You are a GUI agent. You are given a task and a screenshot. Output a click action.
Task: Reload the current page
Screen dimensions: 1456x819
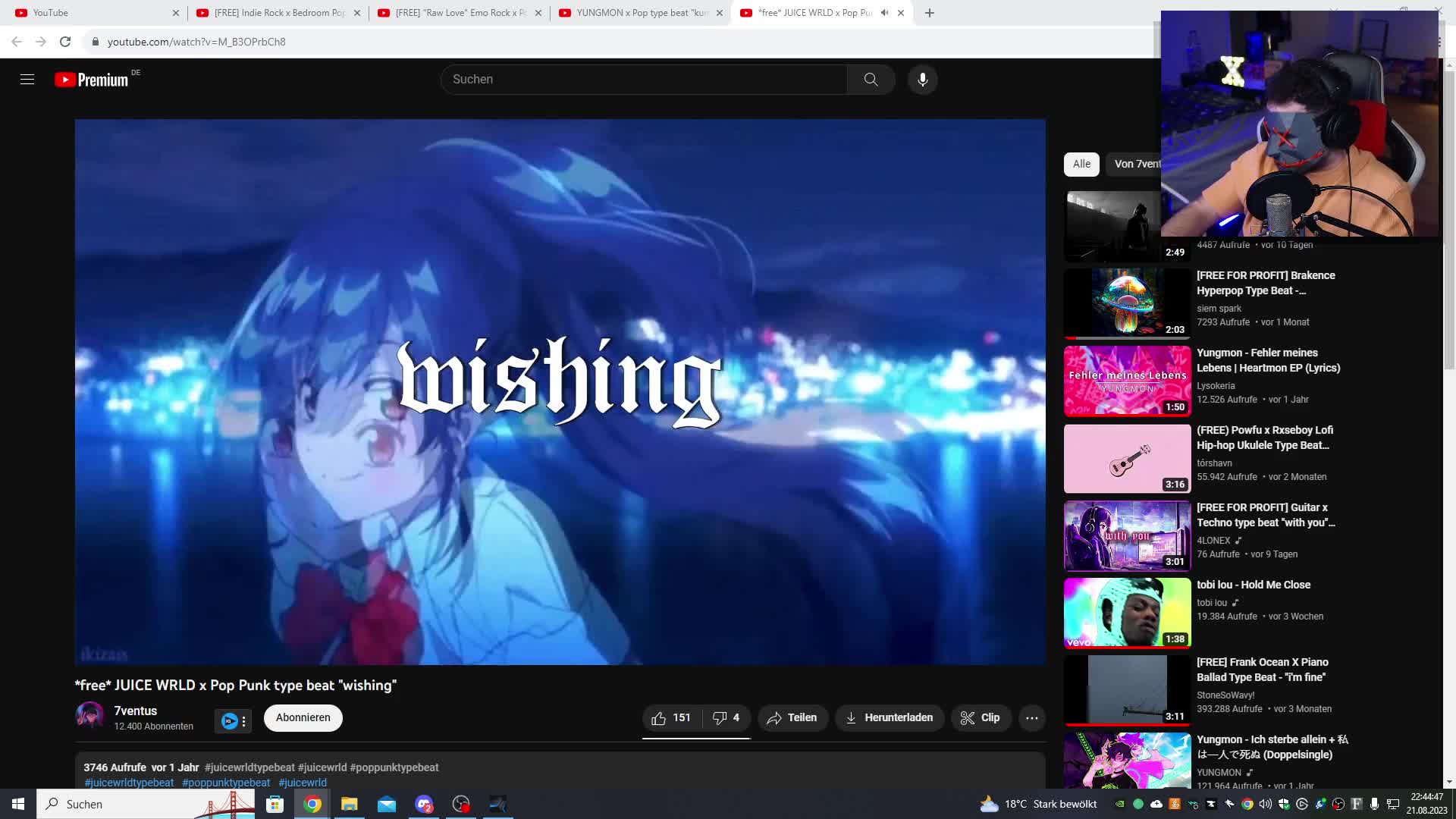coord(65,42)
